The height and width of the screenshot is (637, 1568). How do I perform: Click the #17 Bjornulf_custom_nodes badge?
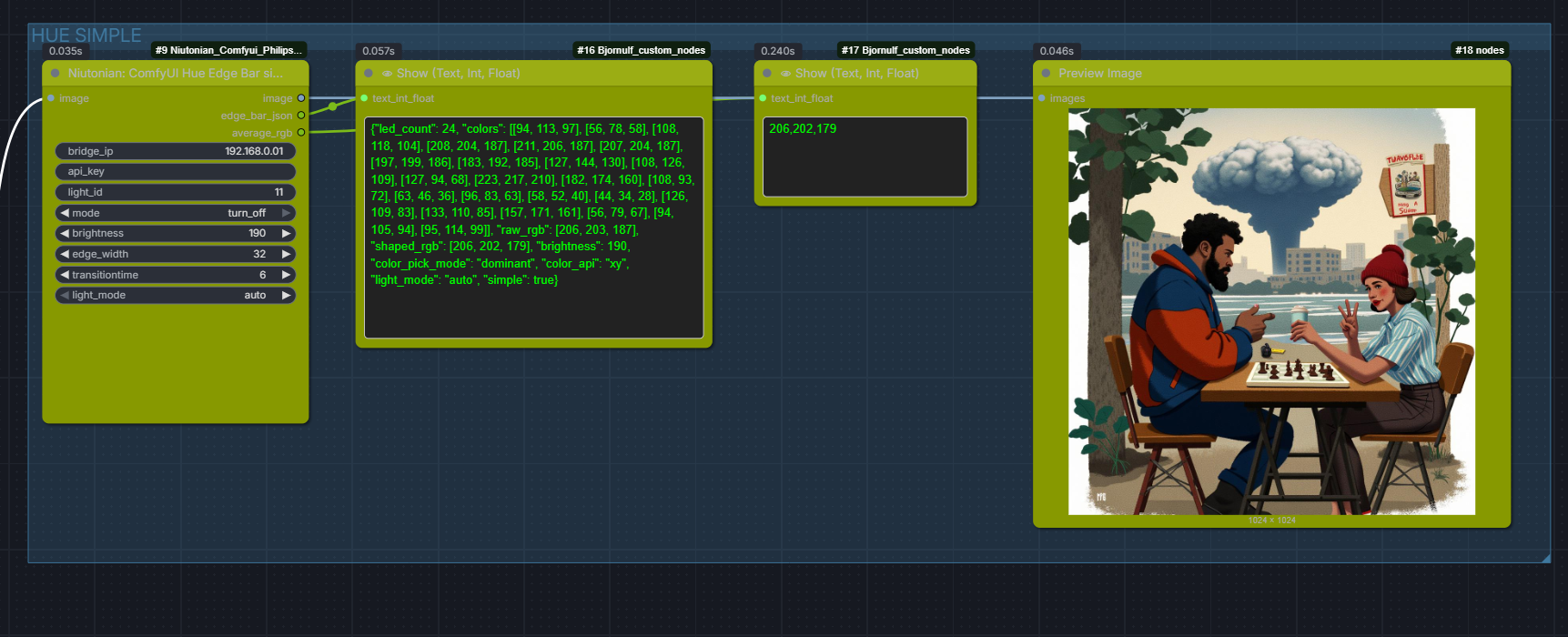coord(905,50)
